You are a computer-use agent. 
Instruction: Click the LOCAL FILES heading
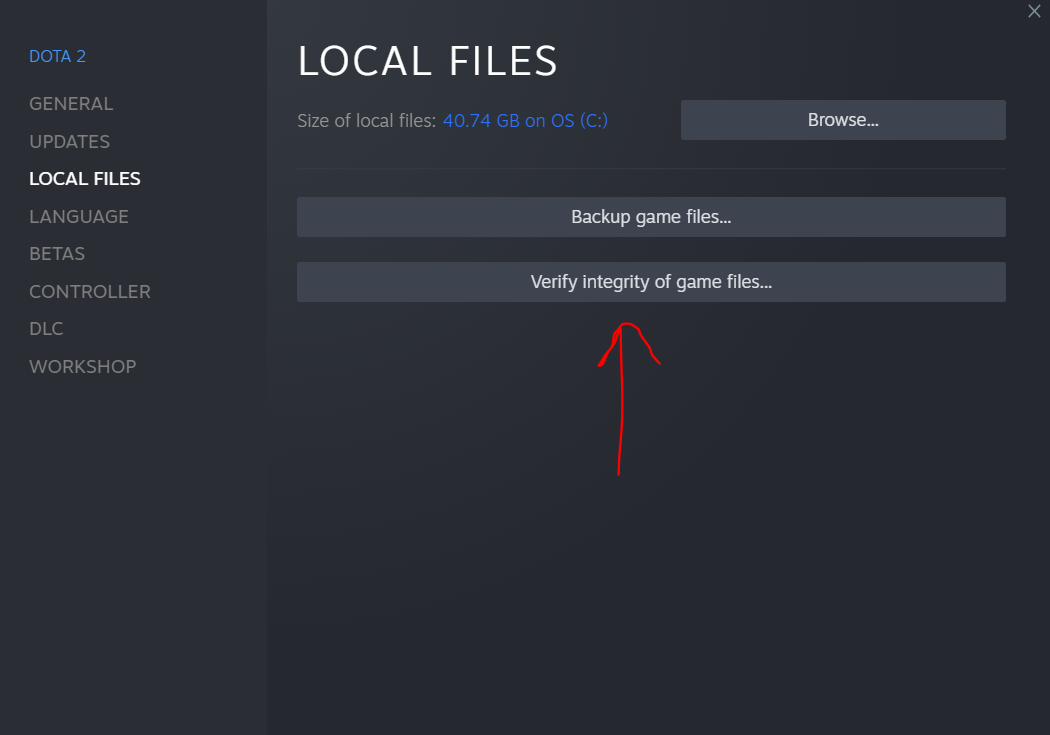(428, 61)
